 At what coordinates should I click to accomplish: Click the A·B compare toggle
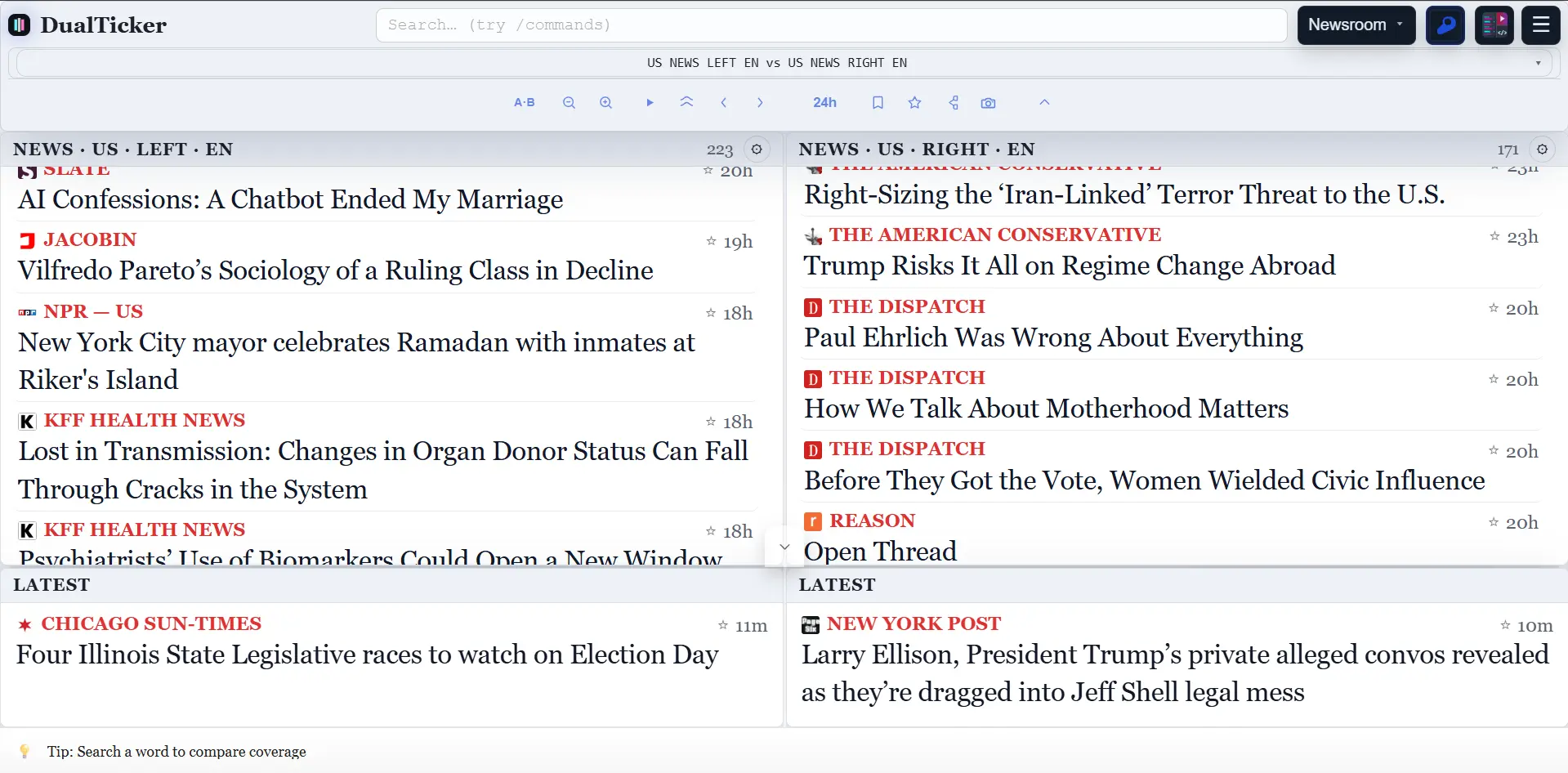click(524, 103)
